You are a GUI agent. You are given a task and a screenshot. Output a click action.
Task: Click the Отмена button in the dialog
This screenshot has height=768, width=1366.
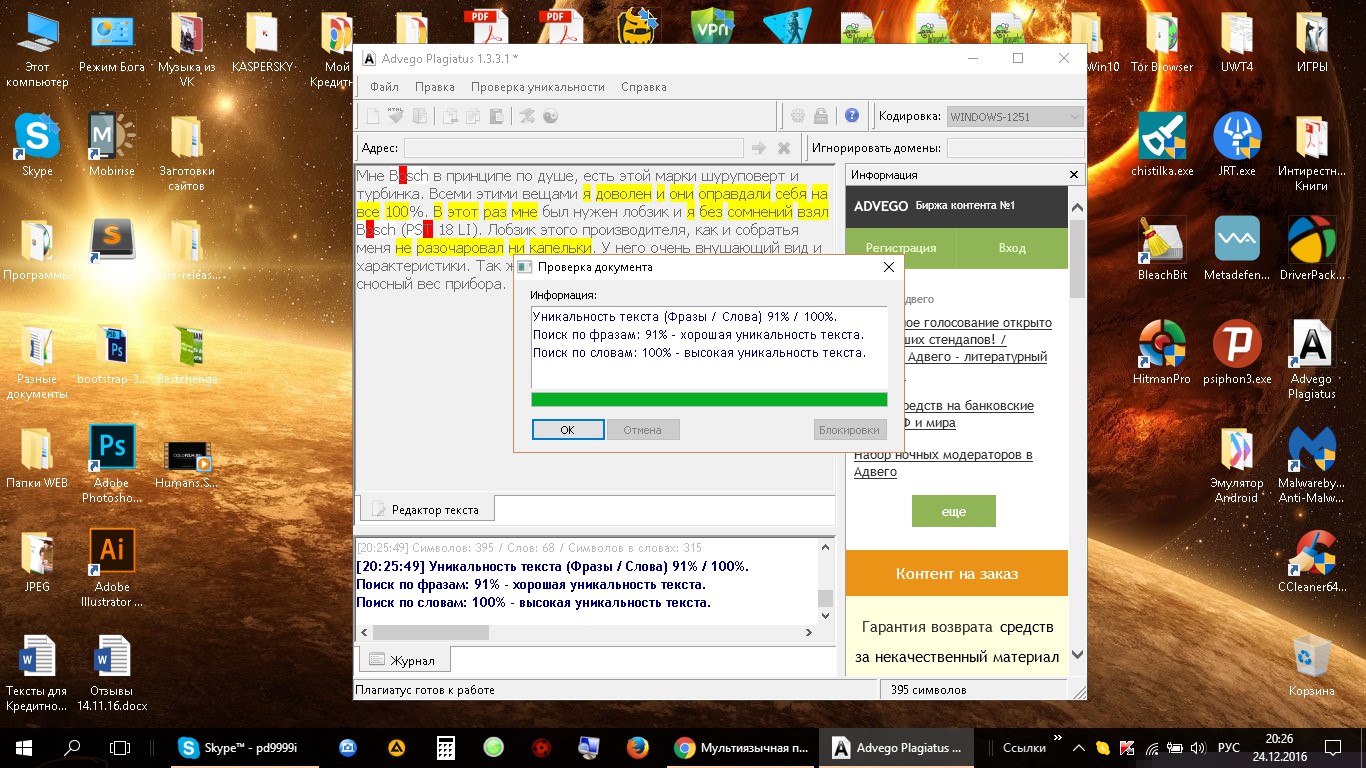click(x=643, y=430)
